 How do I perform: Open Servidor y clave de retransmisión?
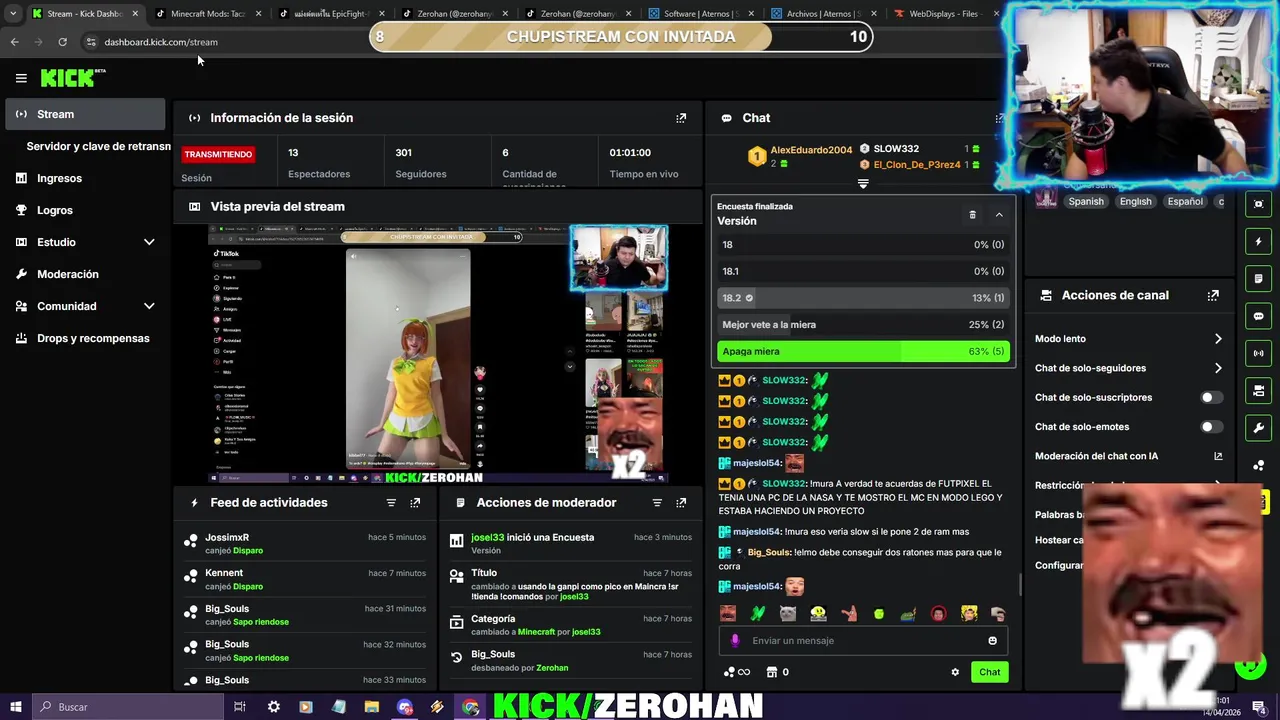click(x=98, y=146)
